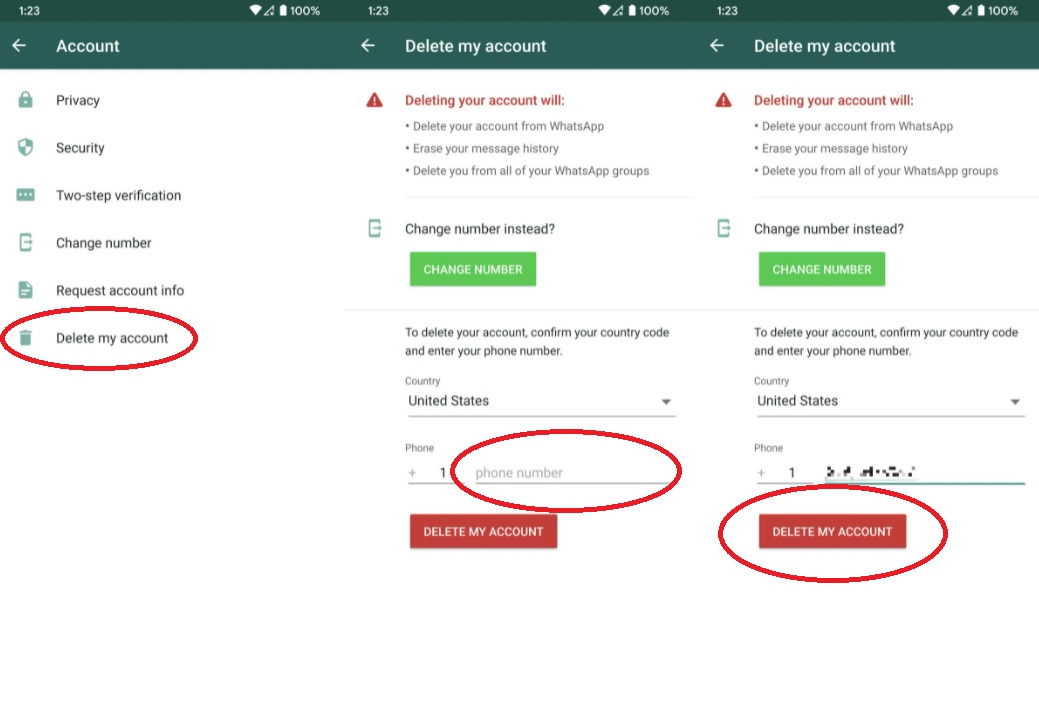
Task: Tap the Request account info document icon
Action: pos(25,290)
